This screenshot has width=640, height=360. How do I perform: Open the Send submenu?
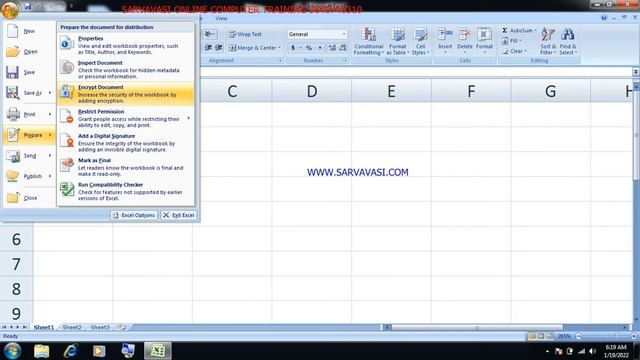click(x=29, y=156)
